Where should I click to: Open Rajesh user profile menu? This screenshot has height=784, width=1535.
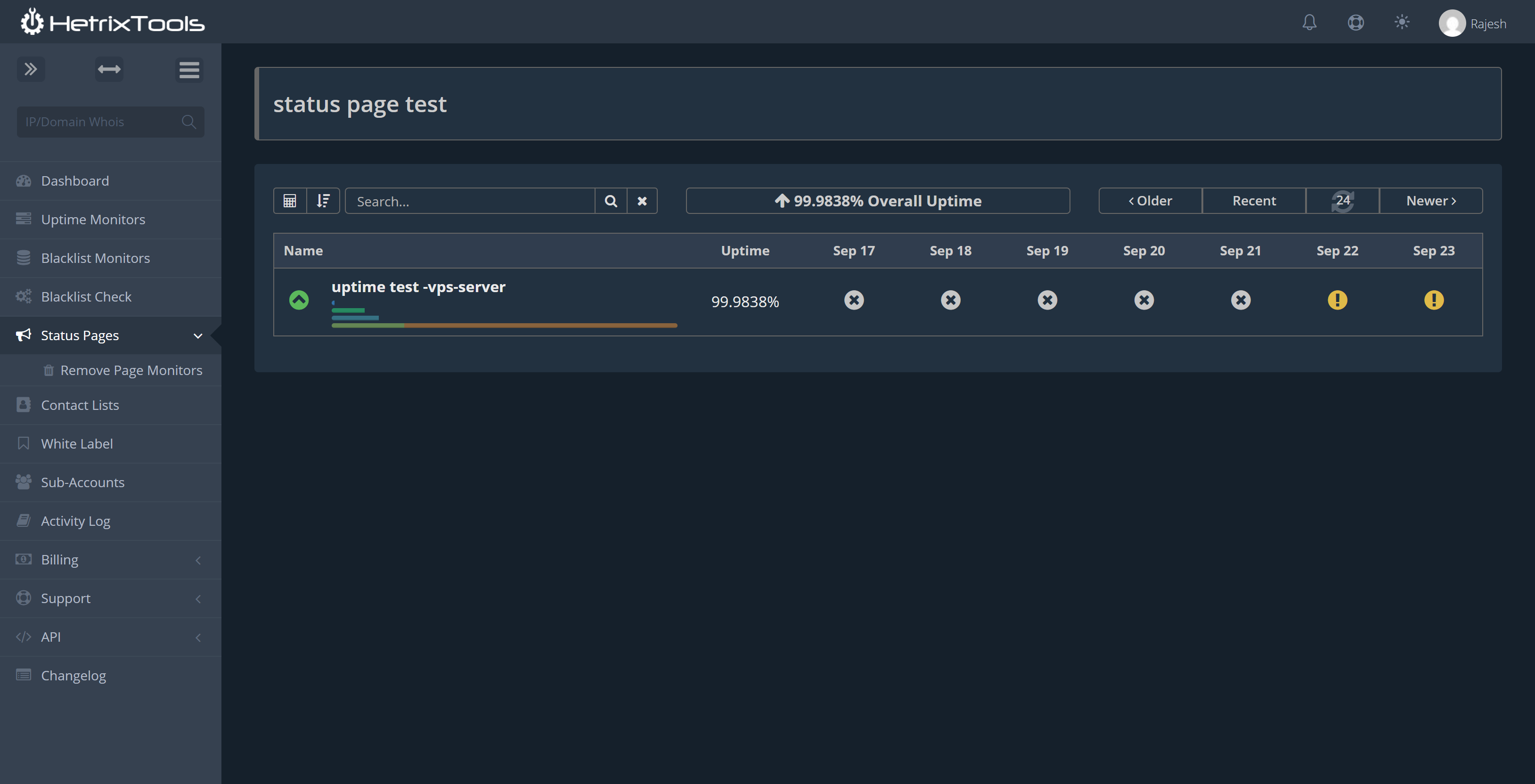pyautogui.click(x=1472, y=23)
